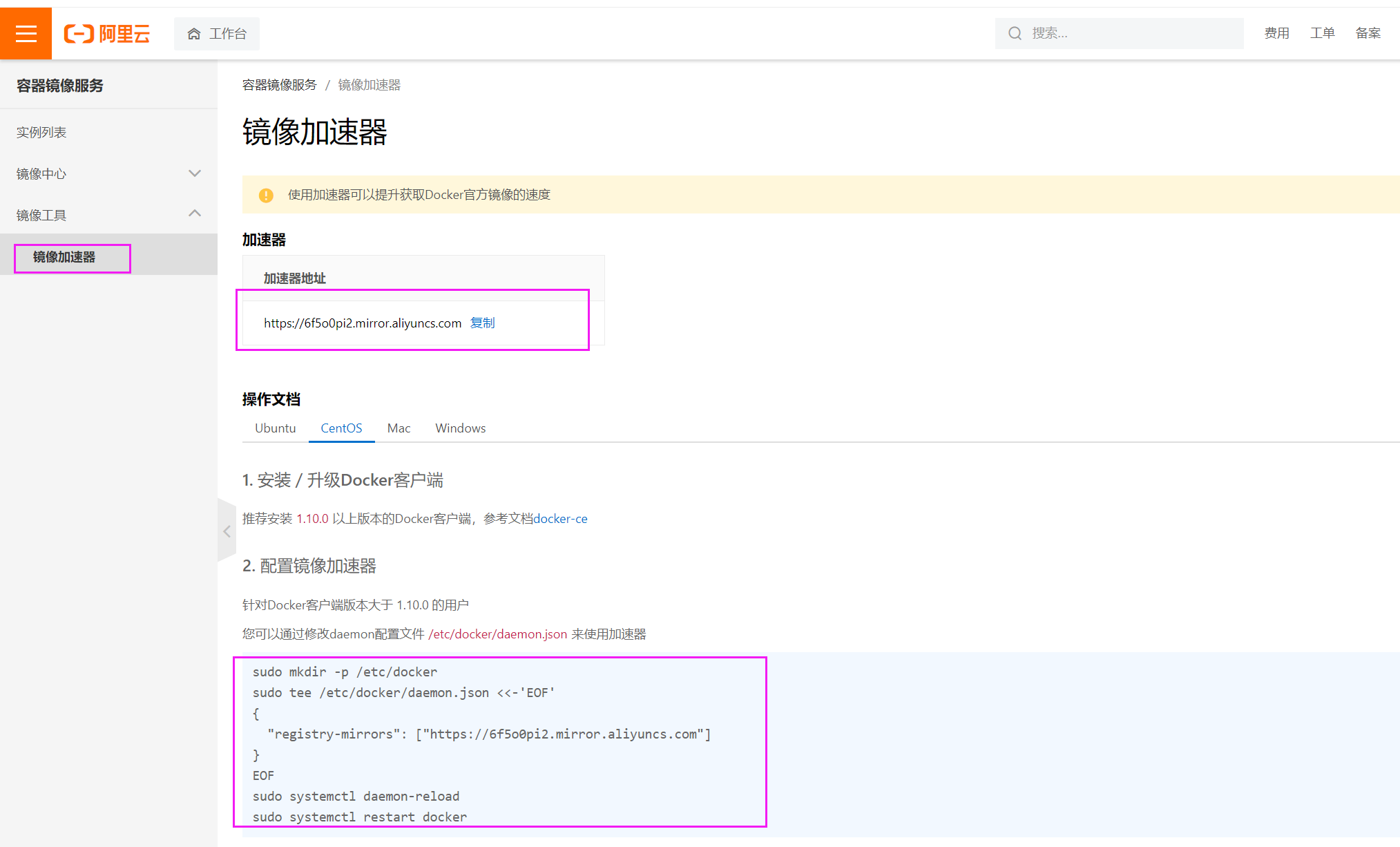Screen dimensions: 1400x847
Task: Click the Aliyun logo
Action: [x=107, y=33]
